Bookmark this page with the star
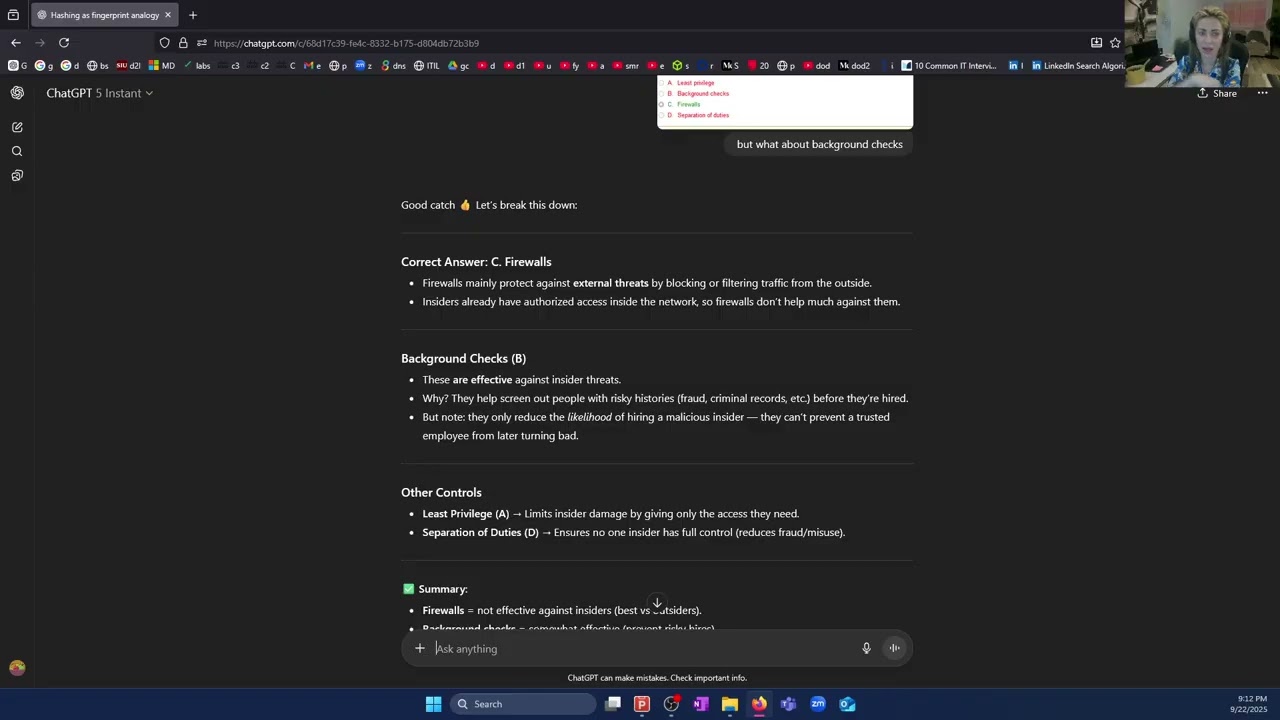 point(1115,43)
